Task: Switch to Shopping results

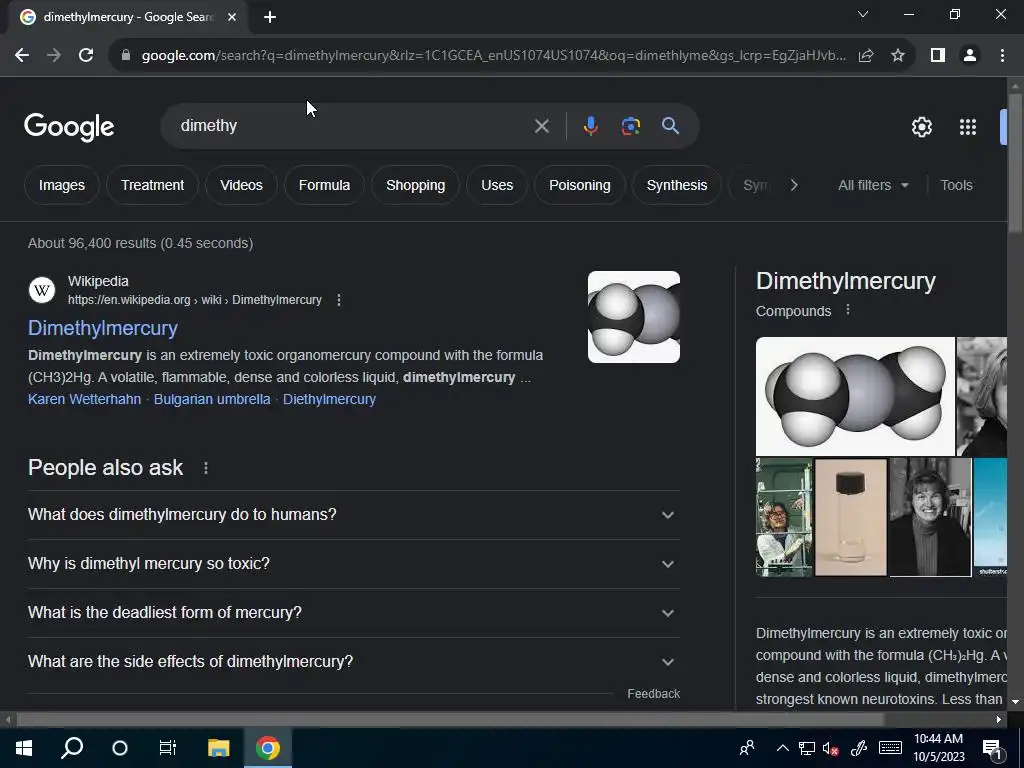Action: 415,185
